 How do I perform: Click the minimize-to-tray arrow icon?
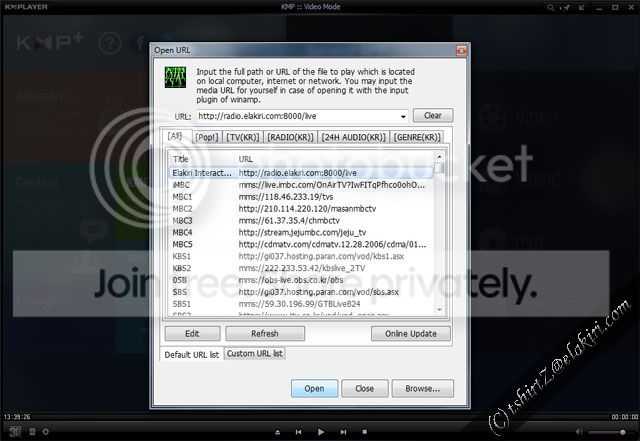pyautogui.click(x=582, y=7)
